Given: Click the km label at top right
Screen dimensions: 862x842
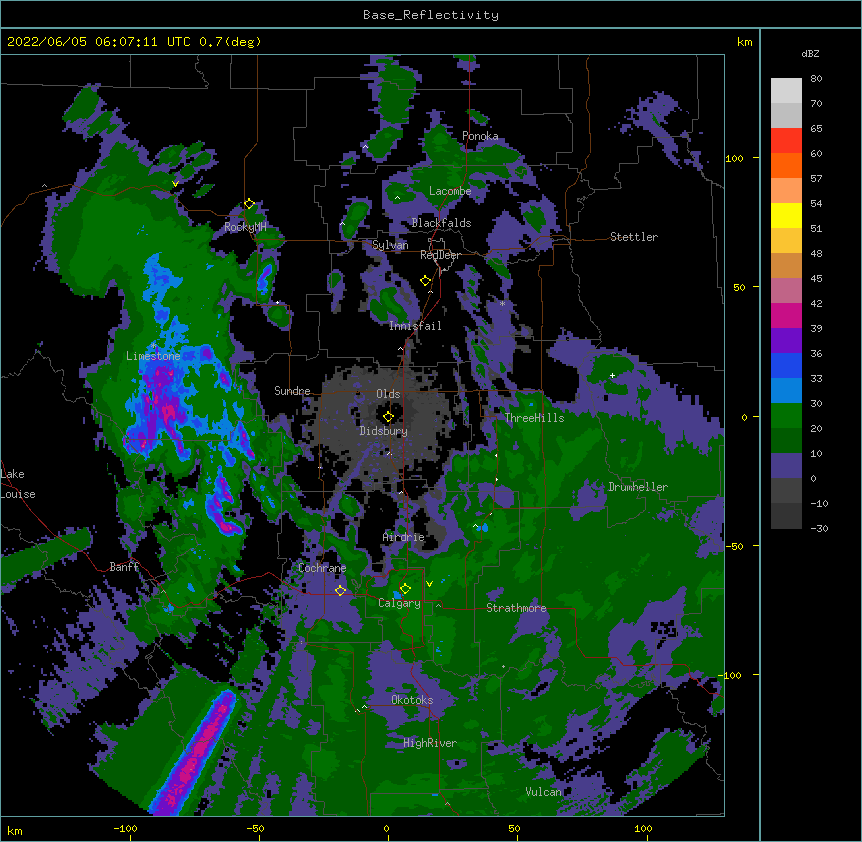Looking at the screenshot, I should tap(744, 42).
